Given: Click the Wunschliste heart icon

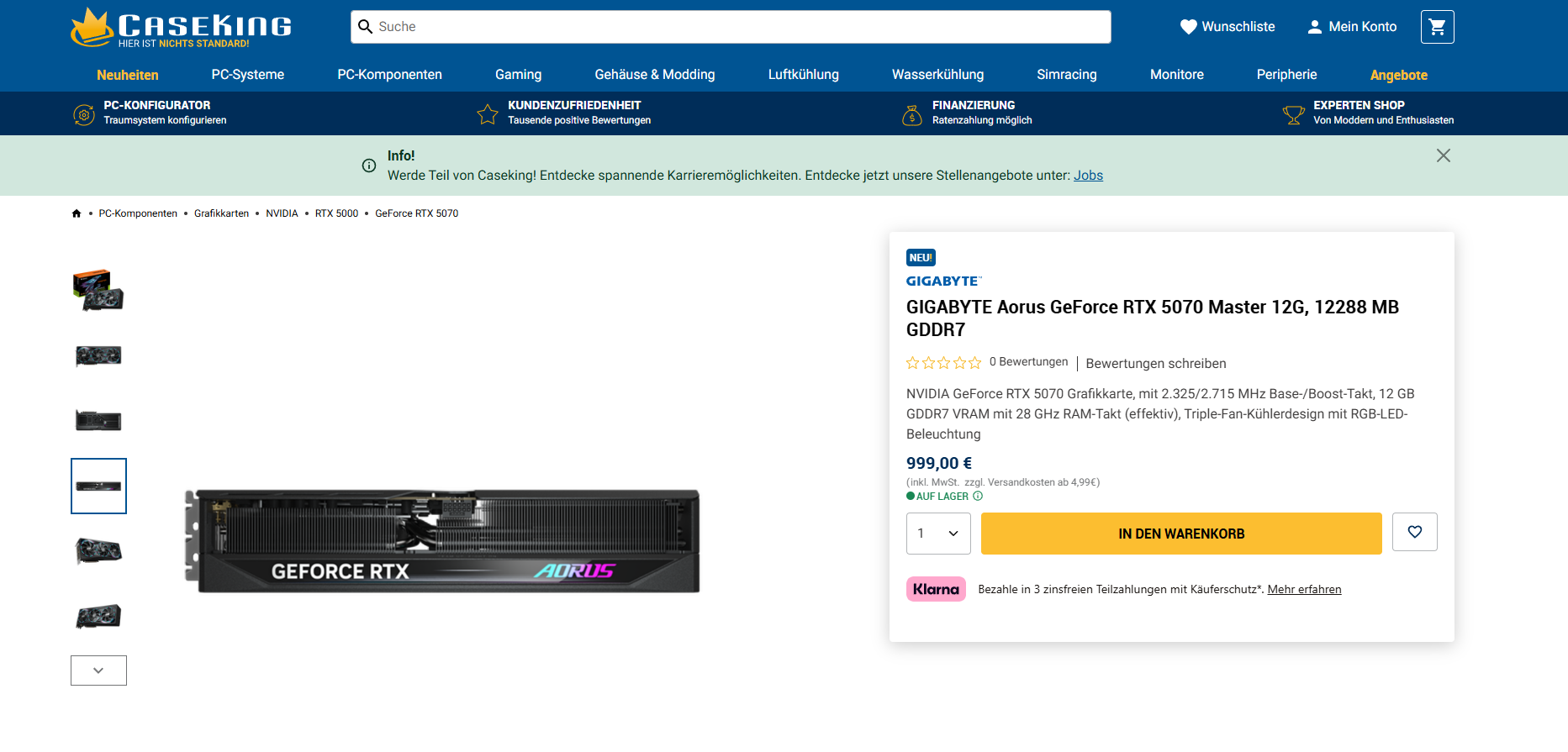Looking at the screenshot, I should point(1188,27).
